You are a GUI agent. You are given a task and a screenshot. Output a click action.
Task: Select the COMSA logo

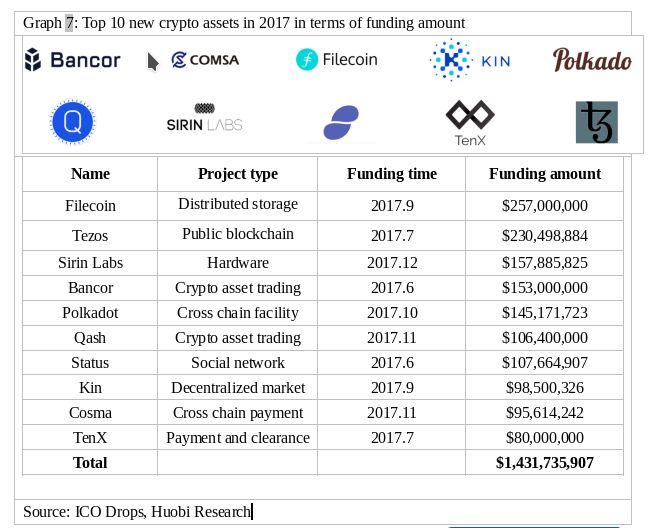click(205, 60)
